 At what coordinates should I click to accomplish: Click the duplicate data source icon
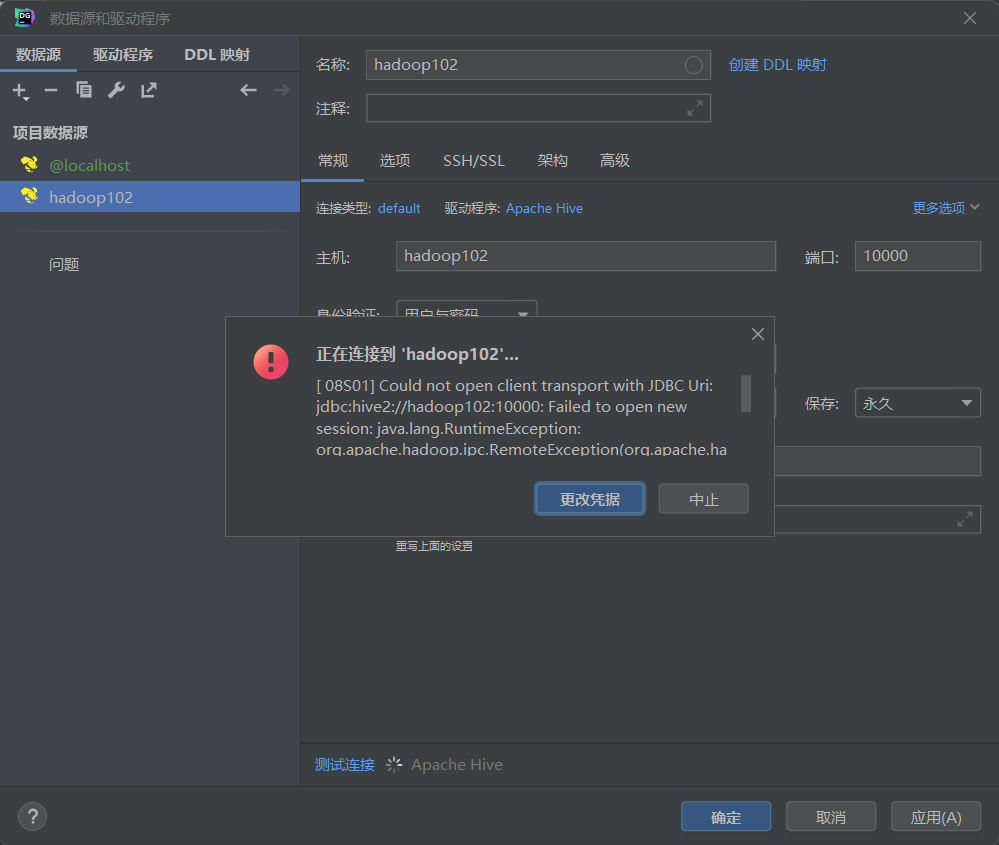coord(83,90)
